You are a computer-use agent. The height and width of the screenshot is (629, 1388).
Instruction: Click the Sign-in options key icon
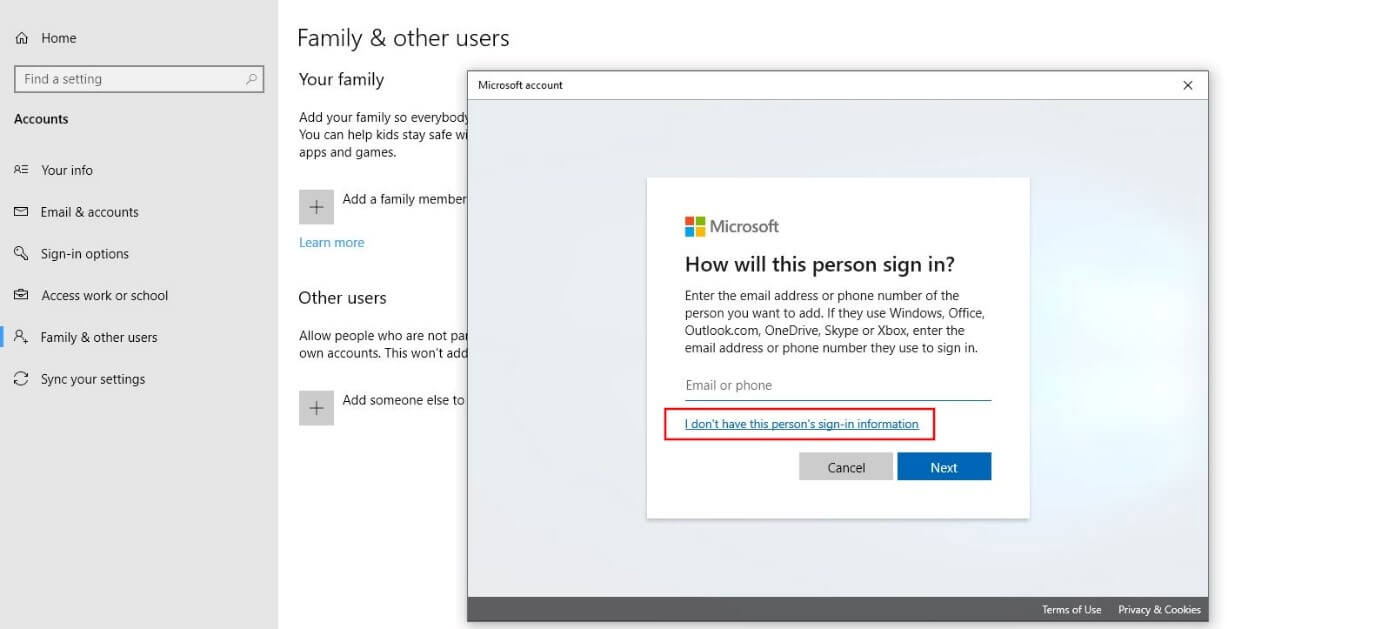tap(21, 254)
